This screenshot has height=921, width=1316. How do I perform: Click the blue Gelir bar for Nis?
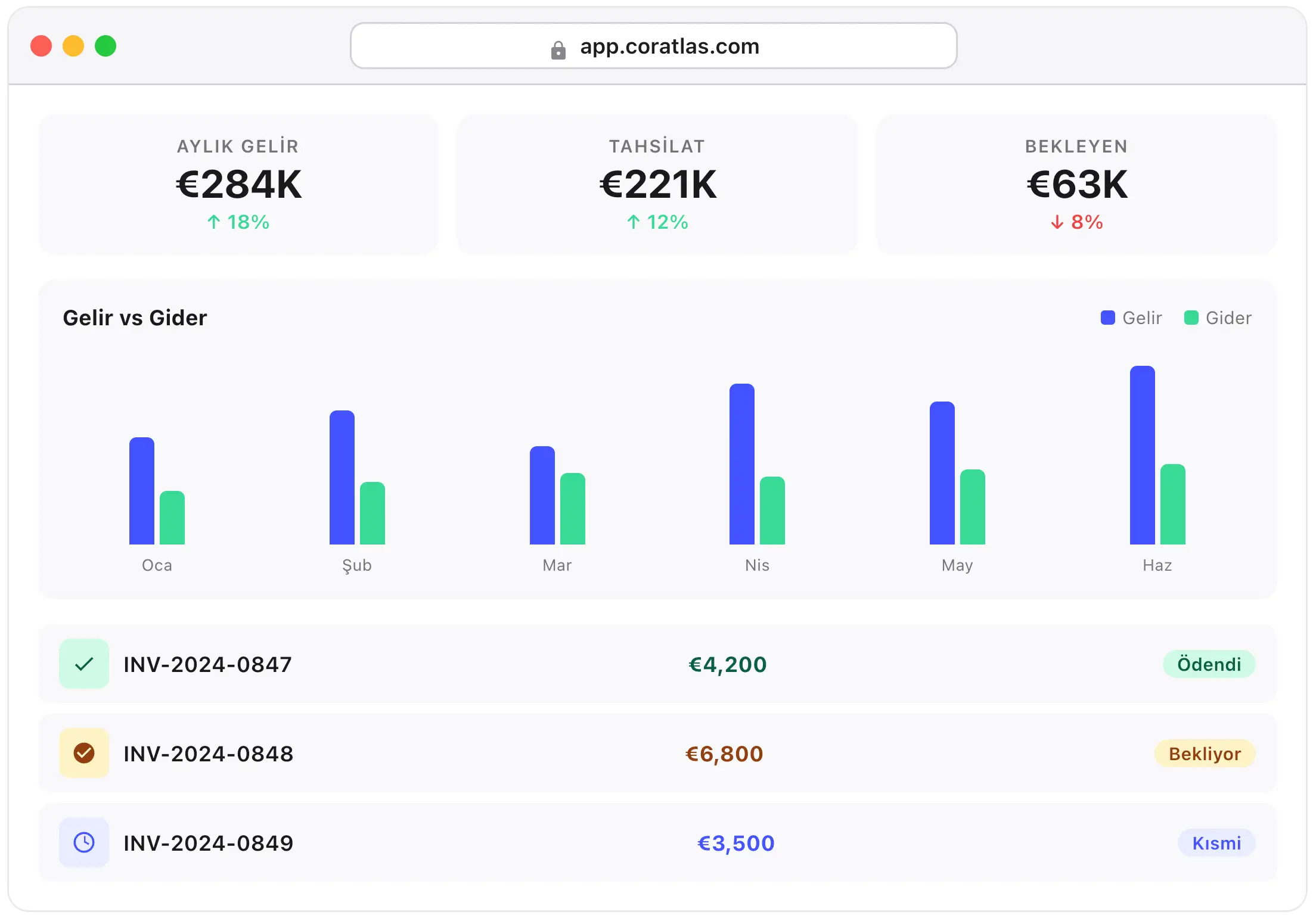742,464
